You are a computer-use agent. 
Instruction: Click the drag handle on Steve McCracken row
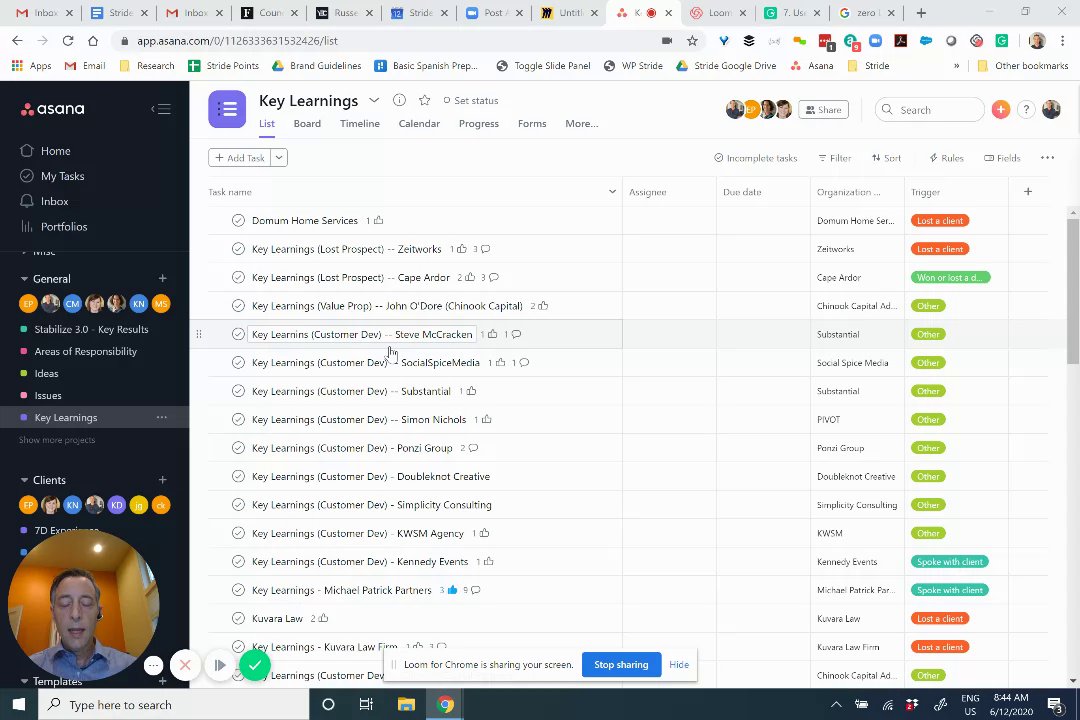(199, 334)
